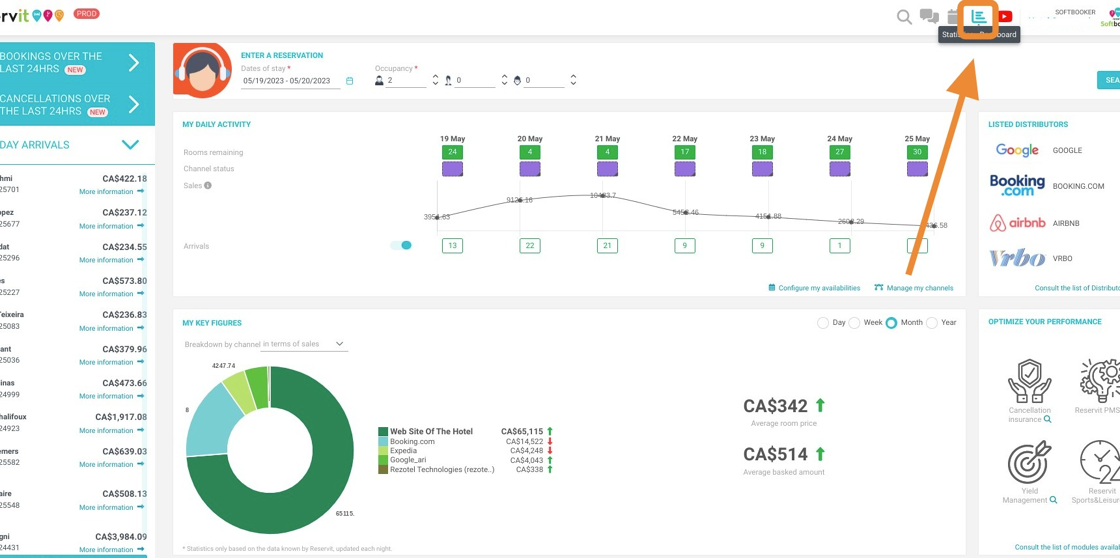Collapse the Day Arrivals chevron
Image resolution: width=1120 pixels, height=558 pixels.
130,145
